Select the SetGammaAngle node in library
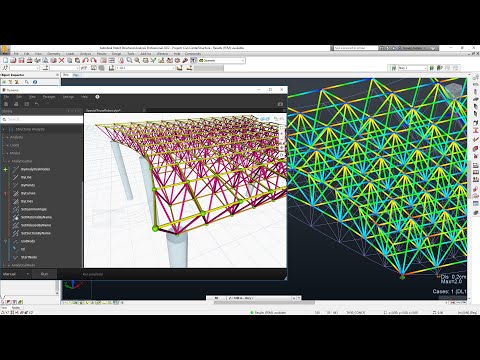Viewport: 480px width, 360px height. coord(34,209)
